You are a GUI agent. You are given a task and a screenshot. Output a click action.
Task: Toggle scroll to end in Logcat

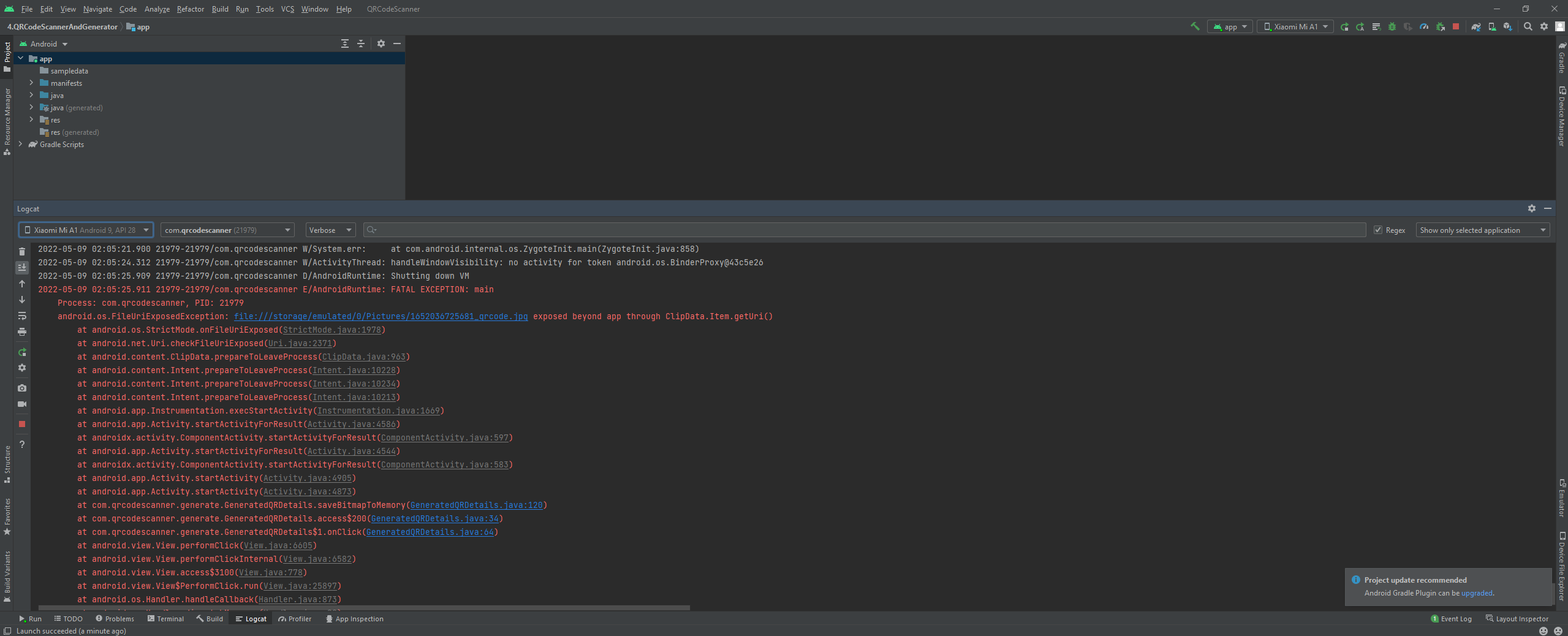point(22,267)
